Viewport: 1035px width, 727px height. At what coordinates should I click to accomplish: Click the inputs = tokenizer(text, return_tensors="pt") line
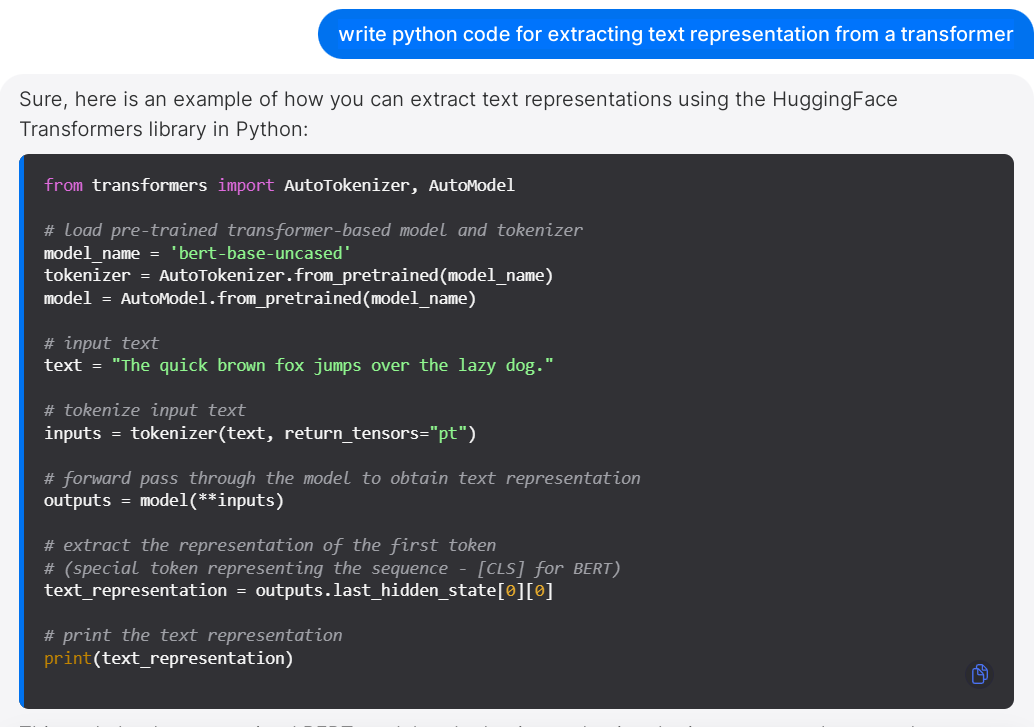(x=260, y=434)
